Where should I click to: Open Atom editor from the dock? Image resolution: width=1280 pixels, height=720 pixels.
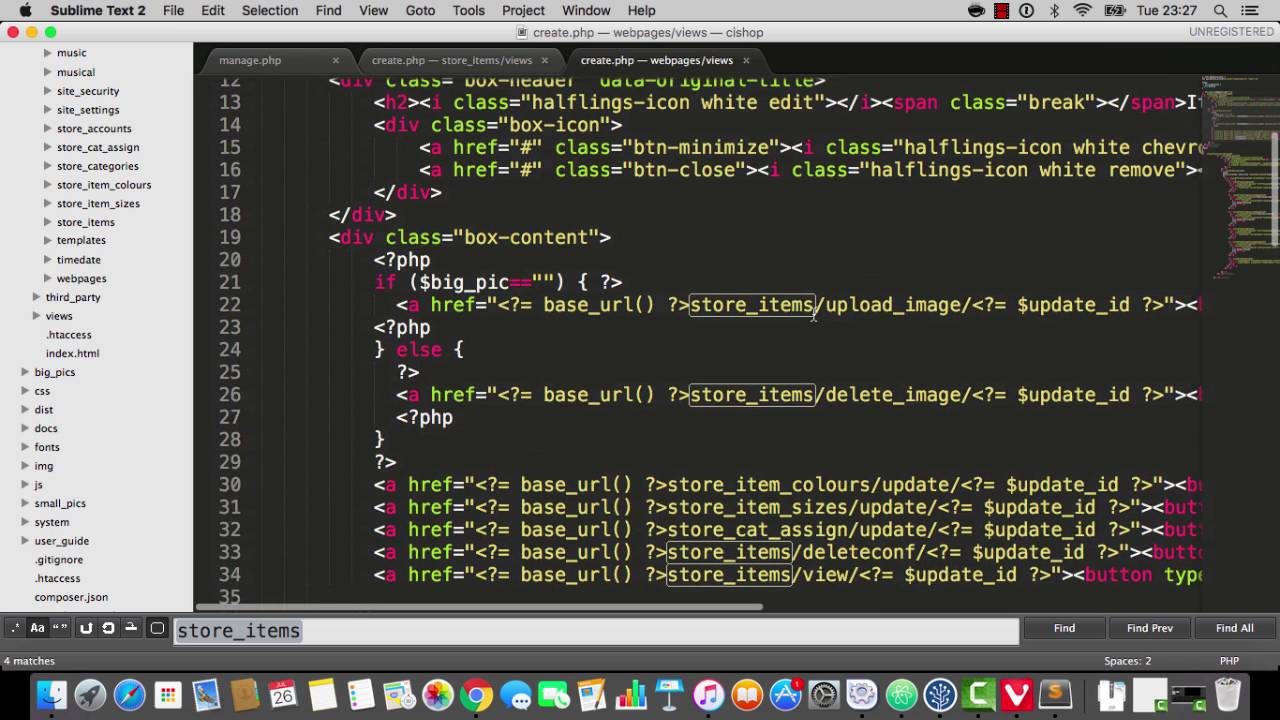[901, 694]
